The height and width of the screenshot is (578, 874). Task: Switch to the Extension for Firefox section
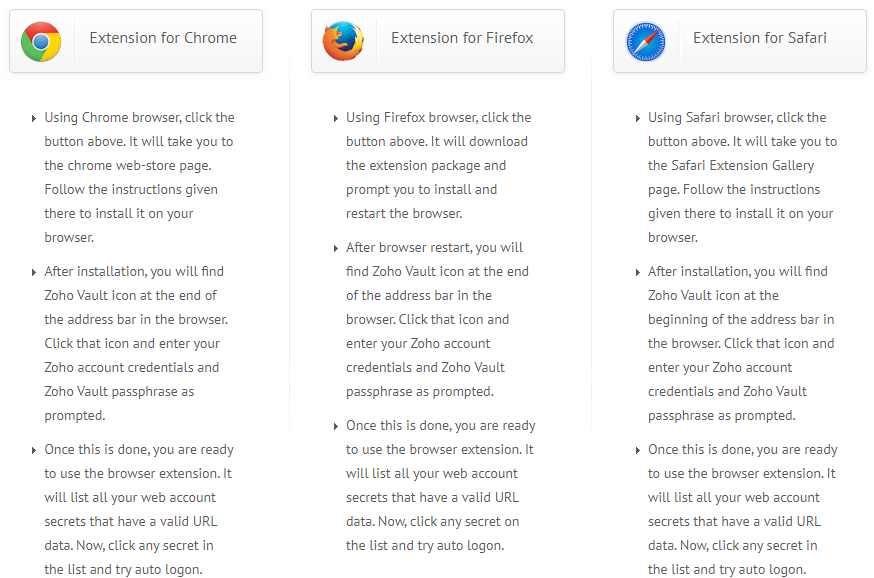click(x=437, y=40)
